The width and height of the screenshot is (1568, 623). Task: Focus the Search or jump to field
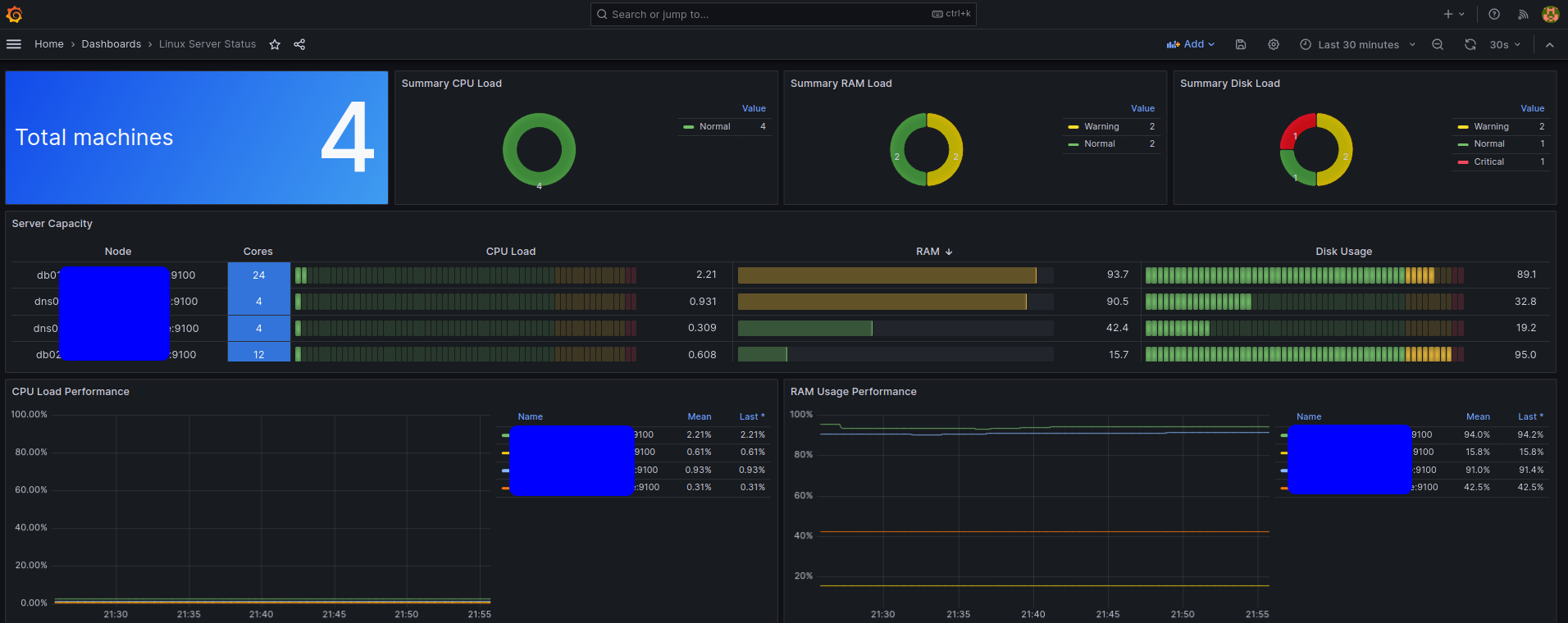(x=783, y=14)
